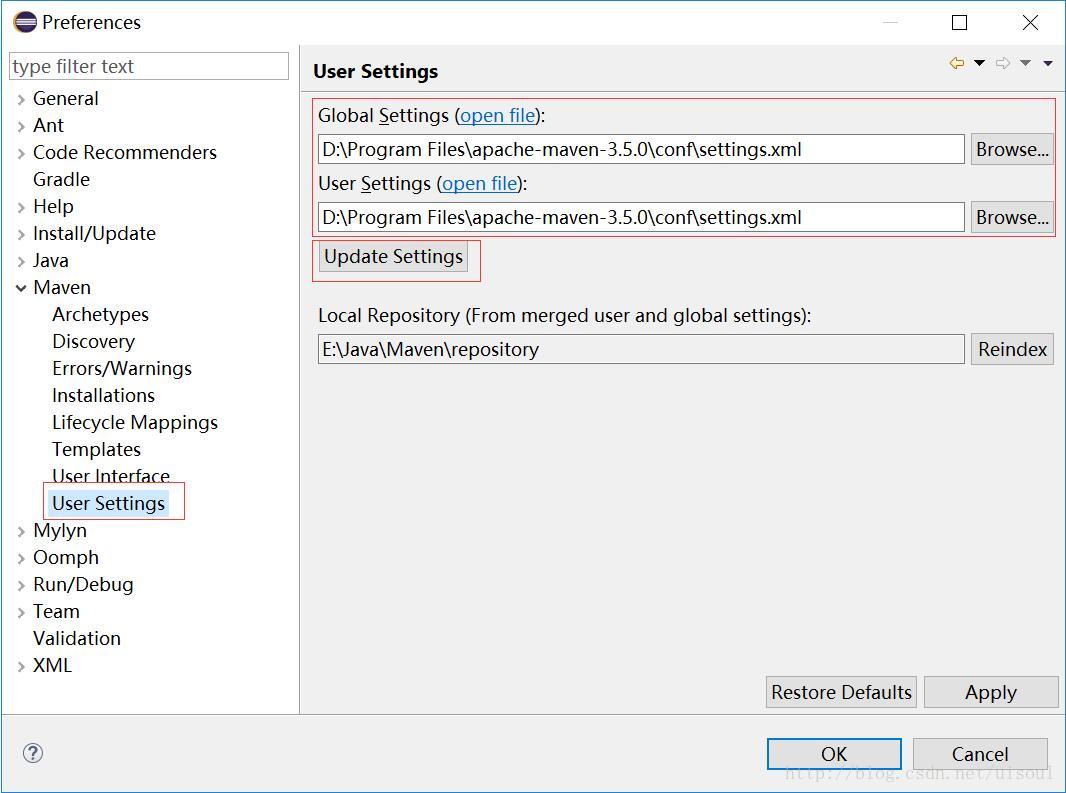The image size is (1066, 793).
Task: Click the Local Repository path field
Action: (641, 349)
